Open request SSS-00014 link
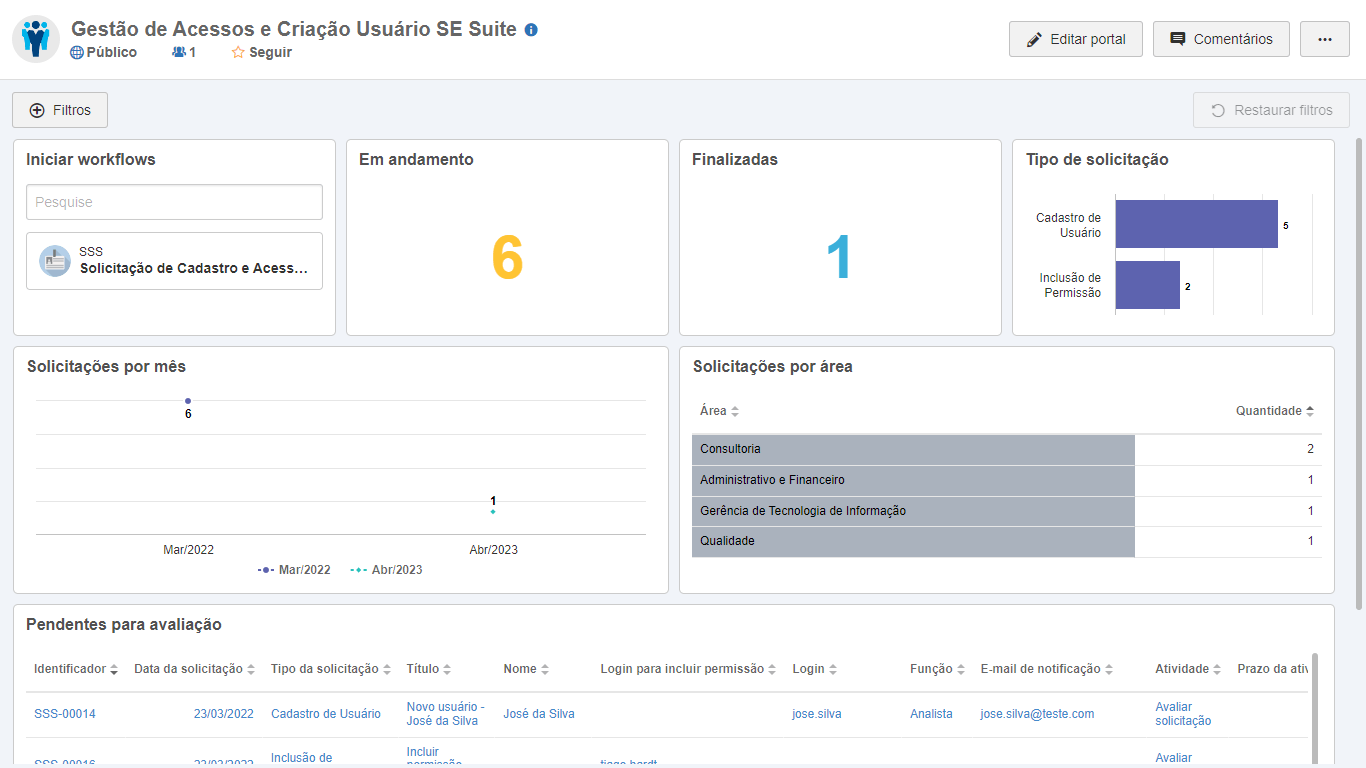Viewport: 1366px width, 768px height. (x=65, y=714)
